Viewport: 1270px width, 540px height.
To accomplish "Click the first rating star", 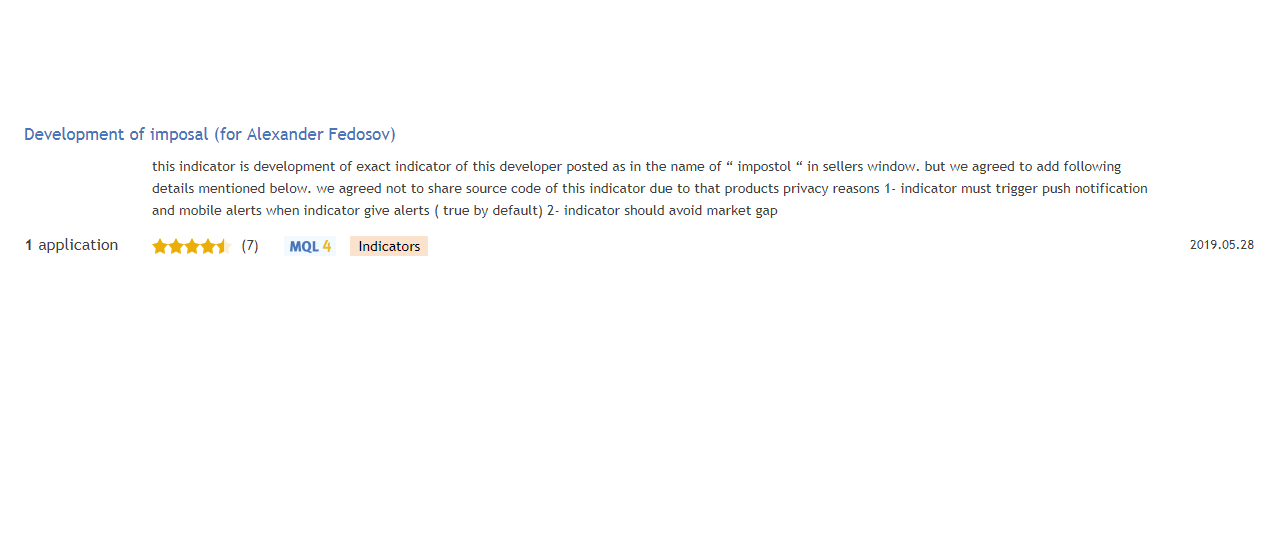I will (160, 246).
